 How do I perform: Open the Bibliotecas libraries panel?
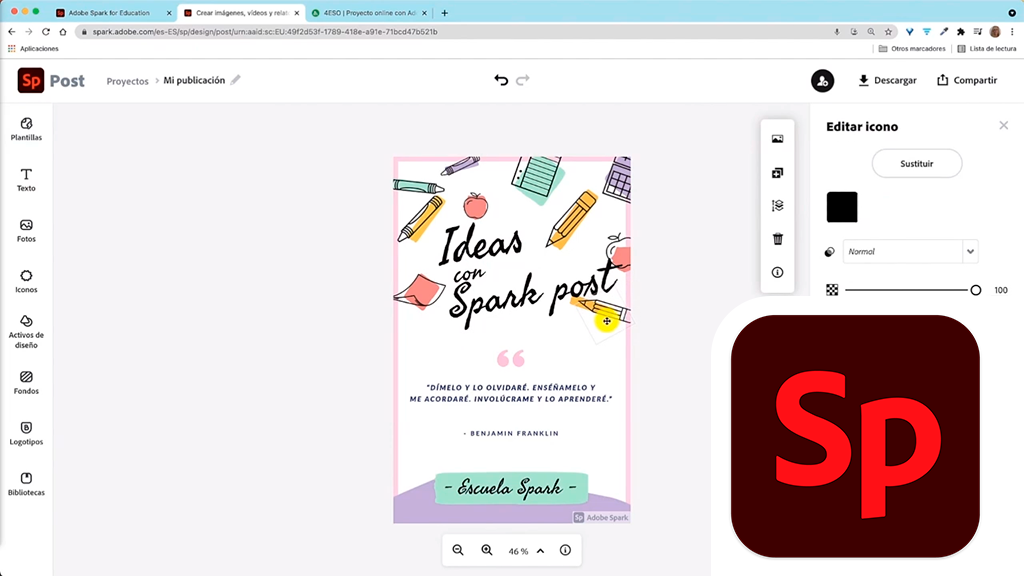click(x=26, y=484)
